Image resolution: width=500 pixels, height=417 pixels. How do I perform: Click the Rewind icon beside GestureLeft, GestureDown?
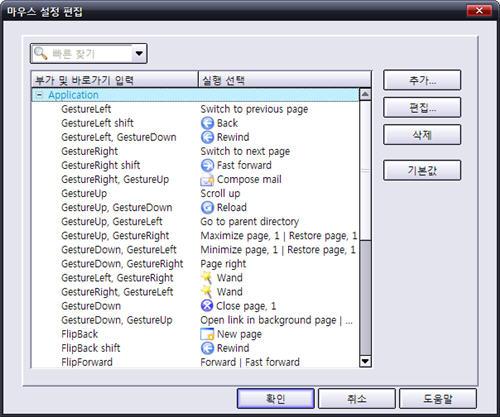point(207,137)
